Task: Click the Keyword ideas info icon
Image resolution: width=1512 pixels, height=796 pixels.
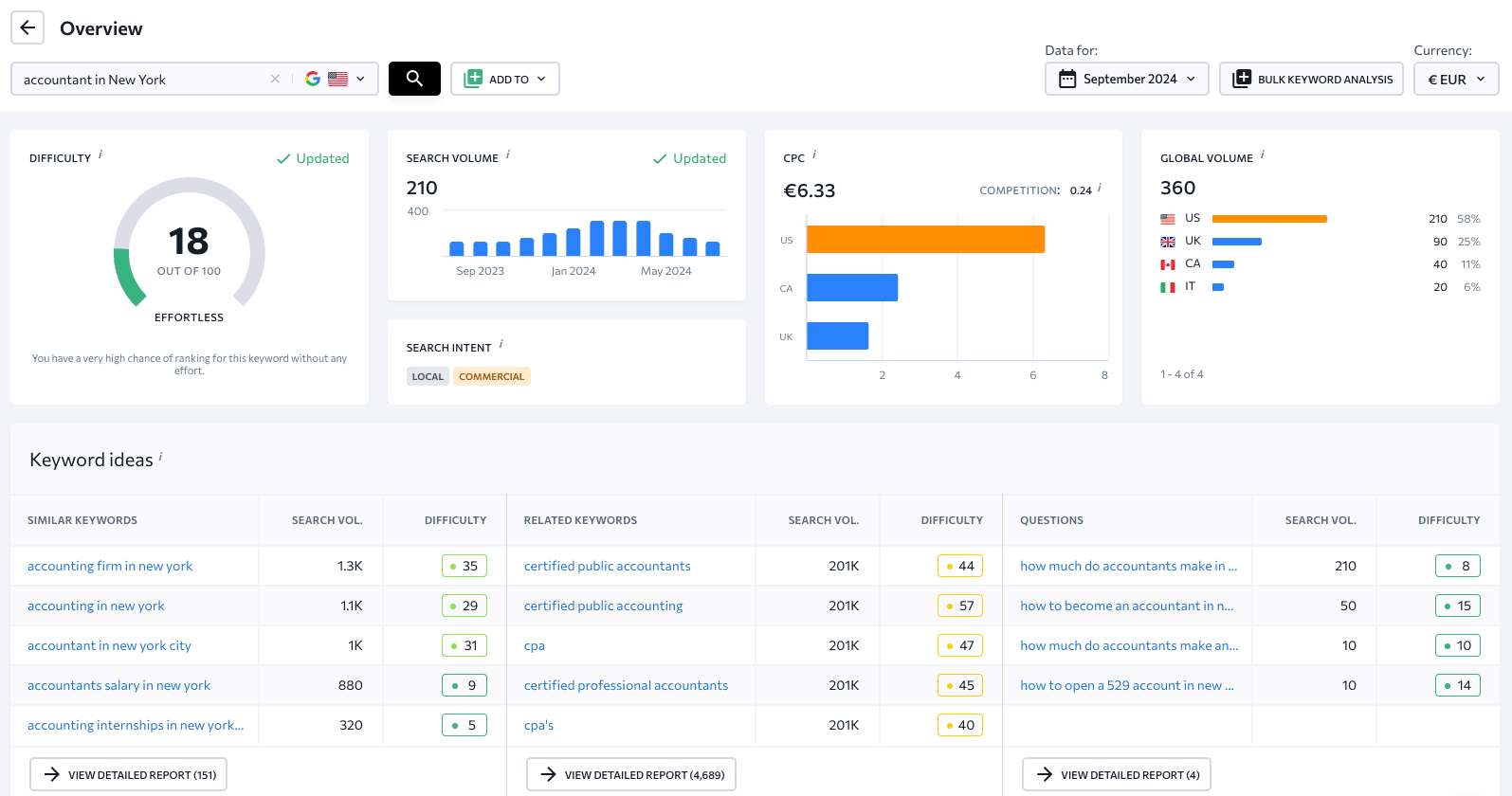Action: coord(161,456)
